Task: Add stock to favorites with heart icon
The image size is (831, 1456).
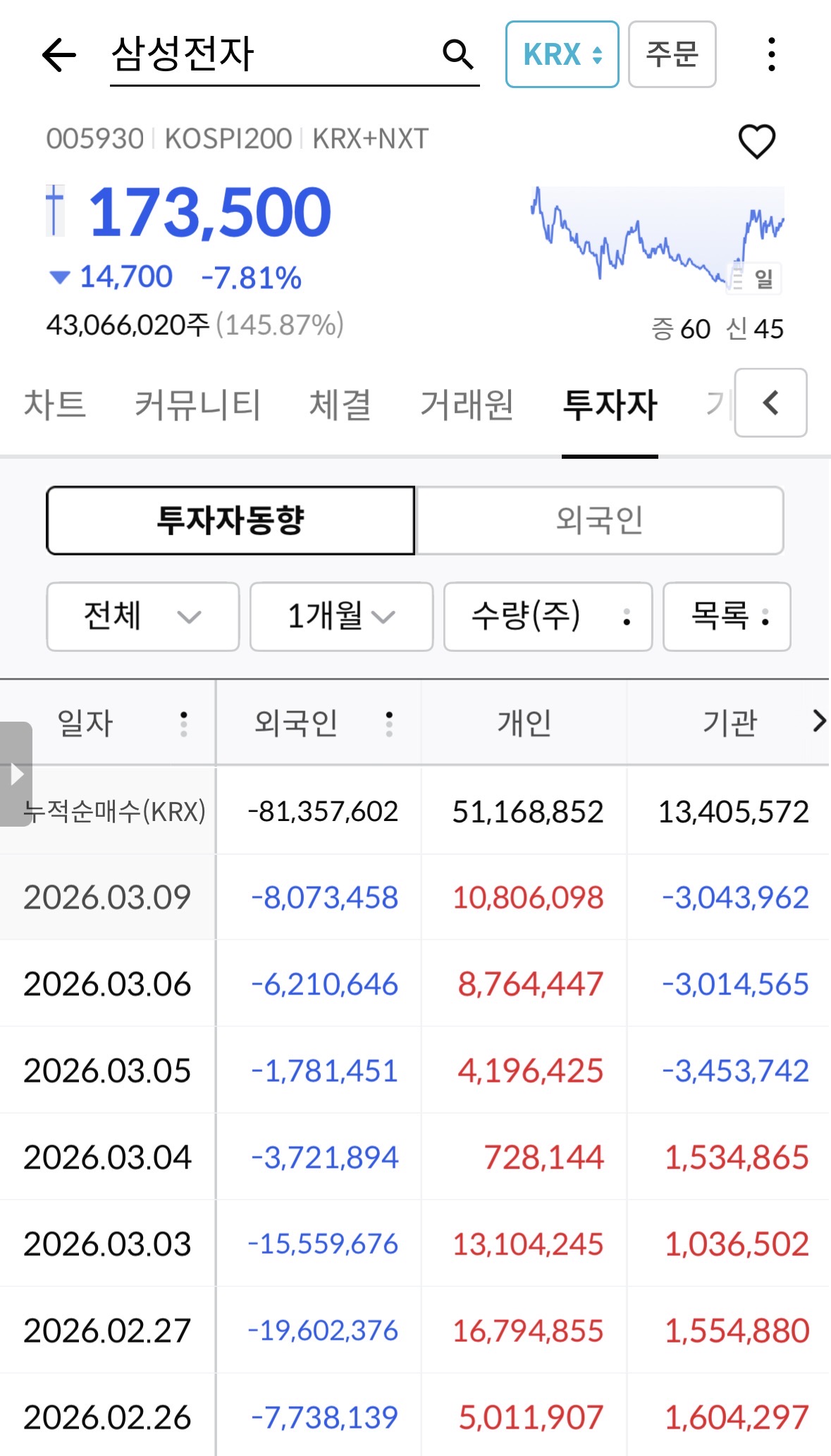Action: tap(756, 141)
